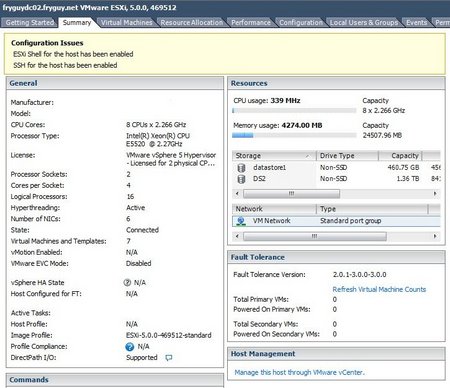The image size is (450, 388).
Task: Click the storage list right scroll arrow
Action: click(x=435, y=194)
